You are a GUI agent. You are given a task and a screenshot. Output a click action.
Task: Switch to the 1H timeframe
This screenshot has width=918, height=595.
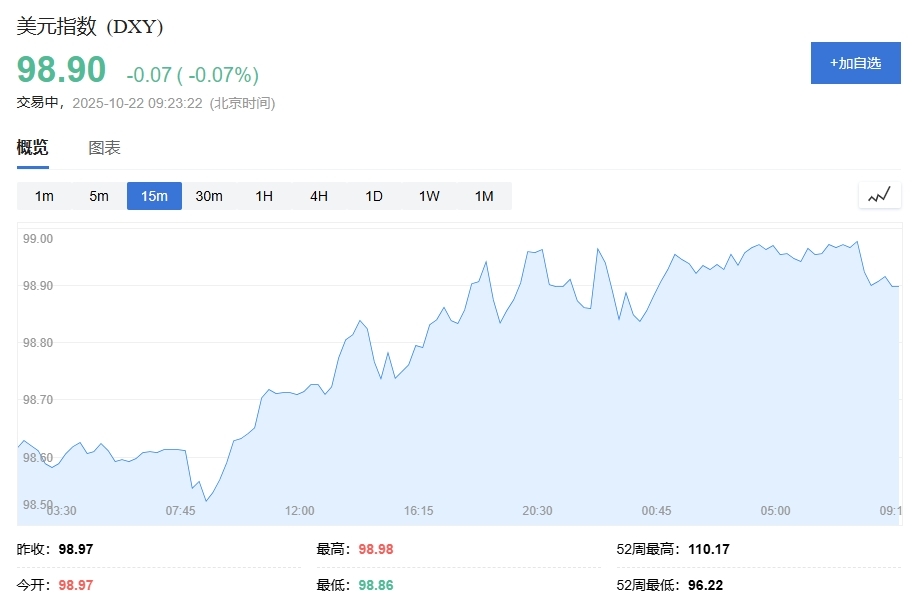(264, 196)
